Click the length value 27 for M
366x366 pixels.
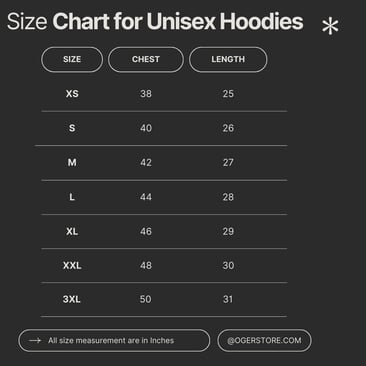[x=228, y=162]
